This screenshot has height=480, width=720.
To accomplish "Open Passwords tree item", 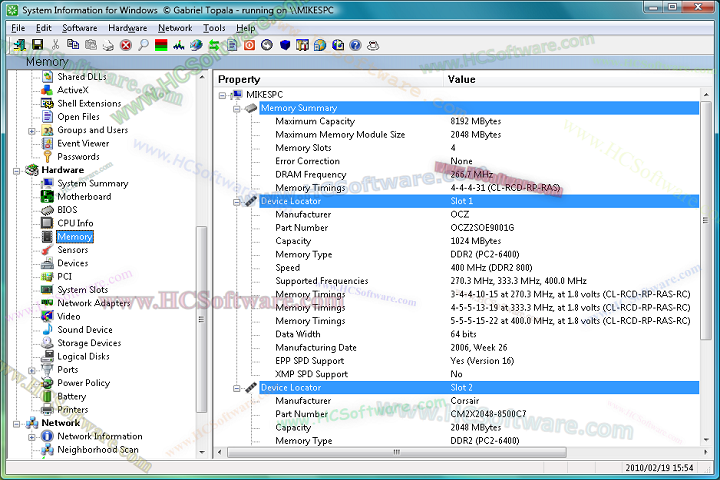I will coord(78,157).
